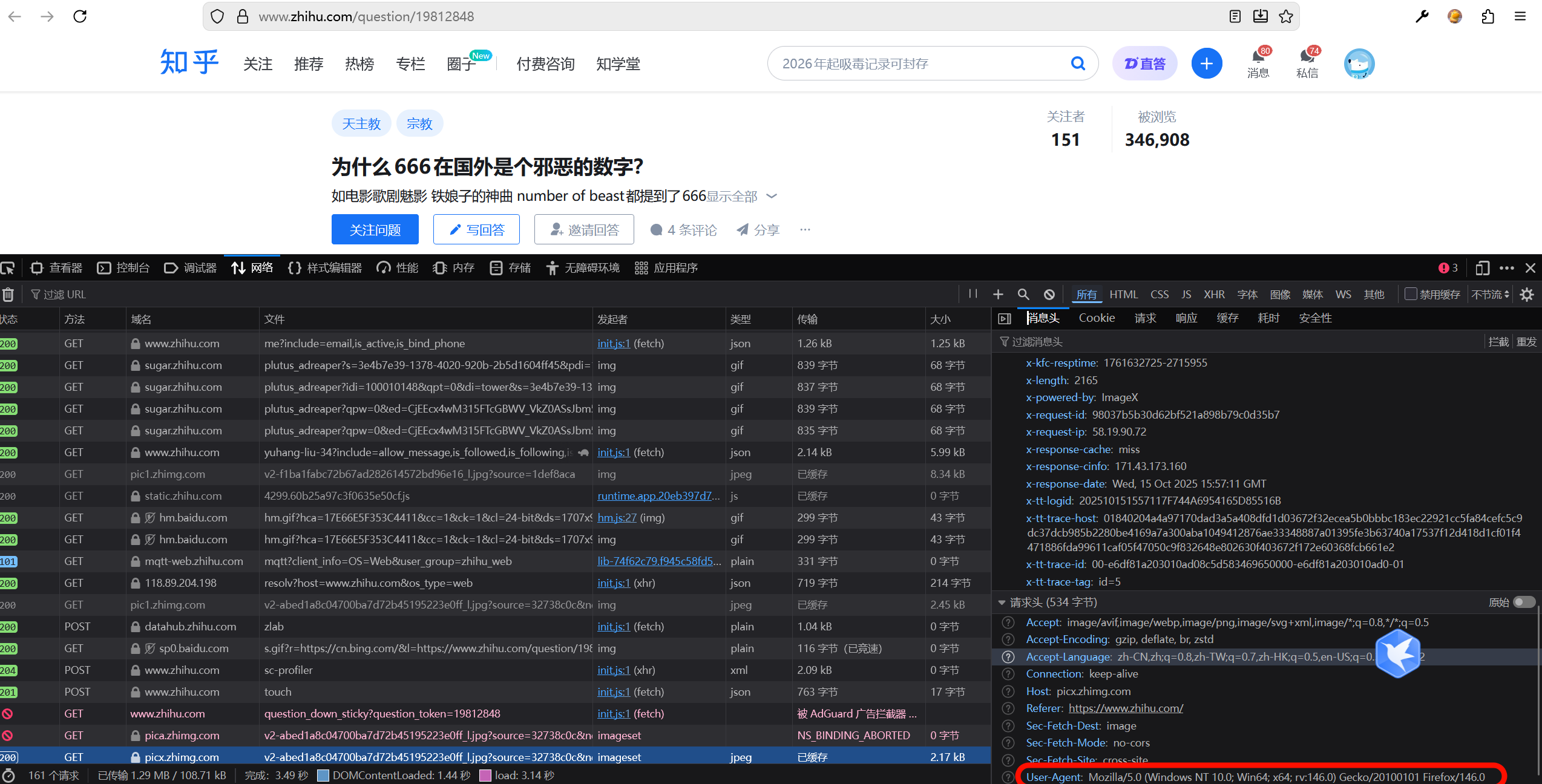Toggle responsive design mode icon
1542x784 pixels.
coord(1482,268)
